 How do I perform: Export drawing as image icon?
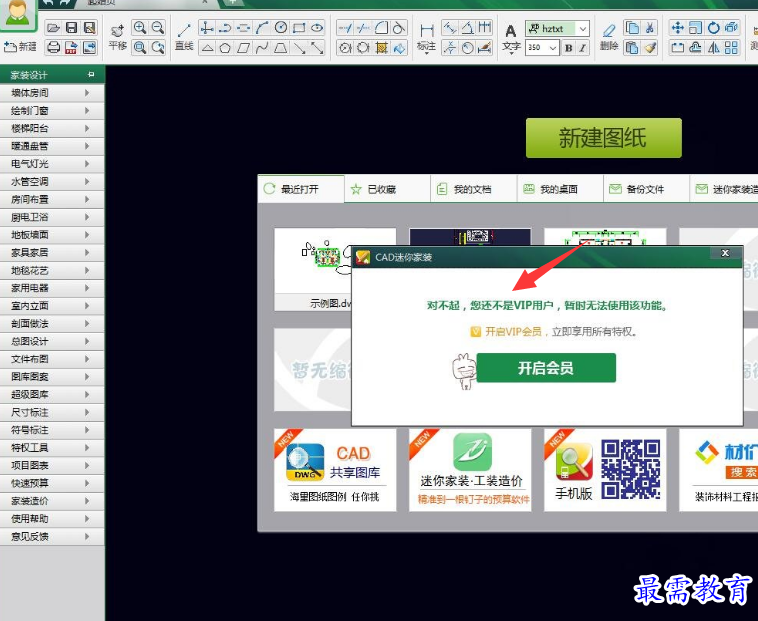(89, 47)
